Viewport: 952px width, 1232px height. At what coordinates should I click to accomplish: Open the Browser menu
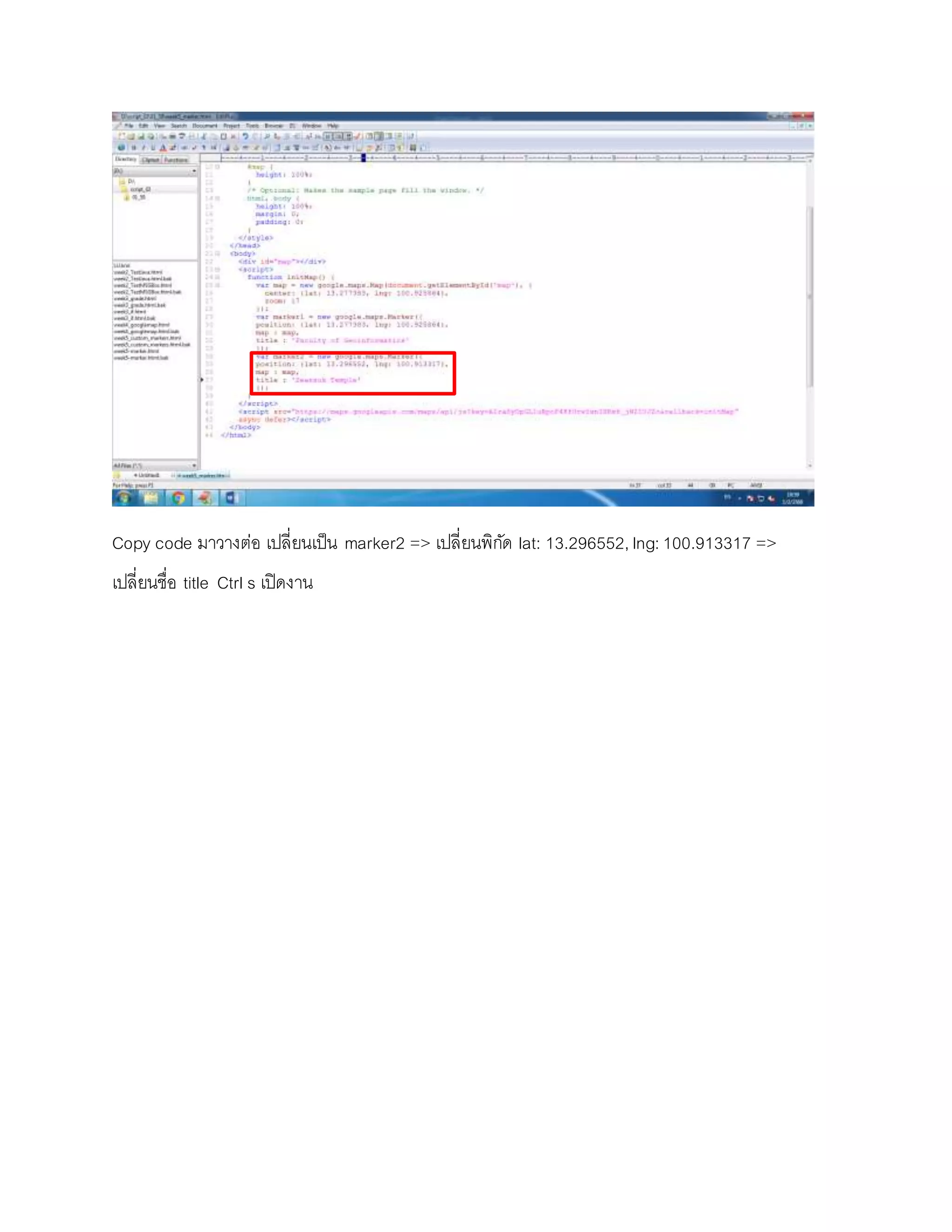tap(273, 126)
